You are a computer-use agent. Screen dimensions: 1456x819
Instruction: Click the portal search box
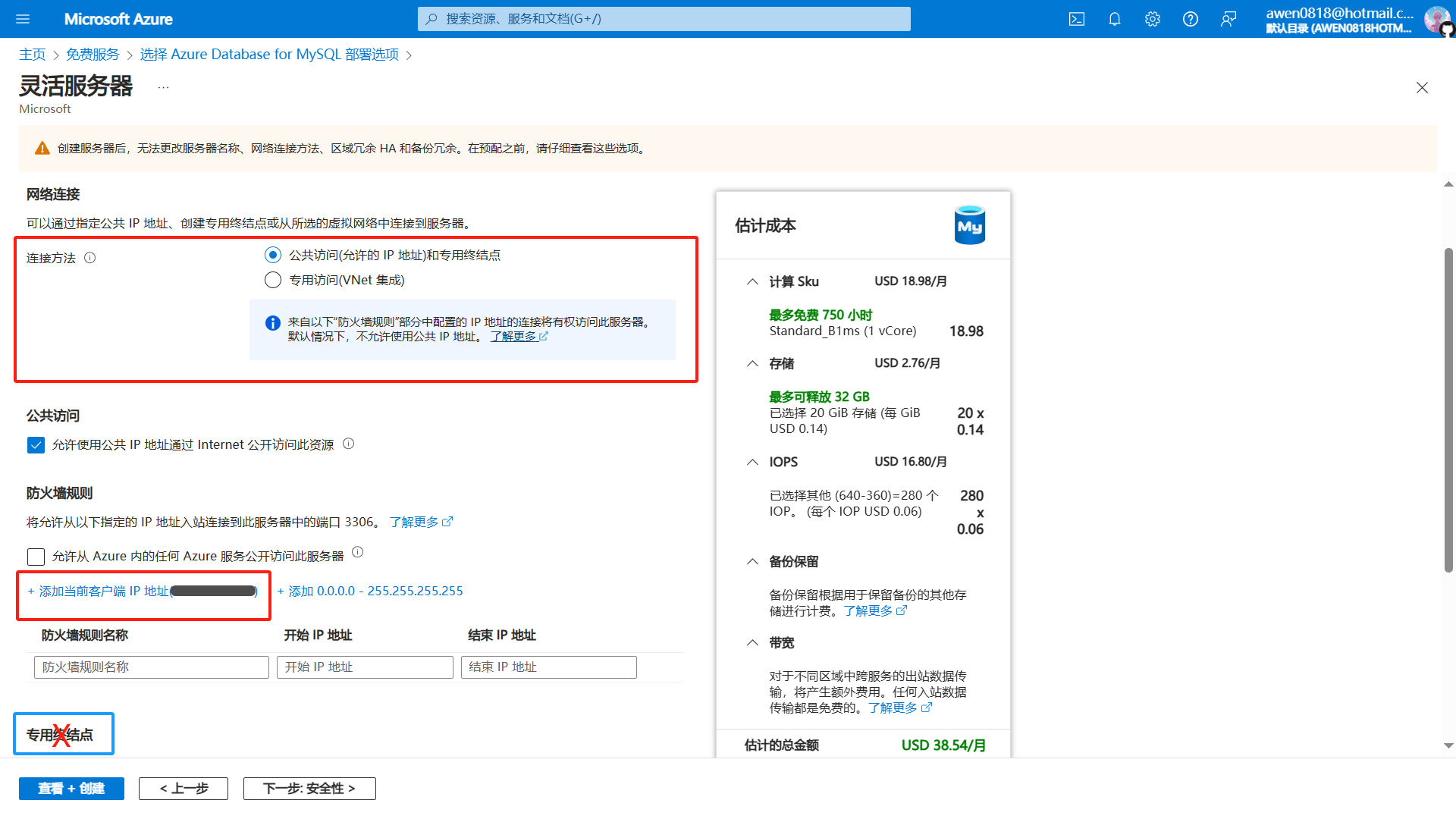tap(664, 19)
